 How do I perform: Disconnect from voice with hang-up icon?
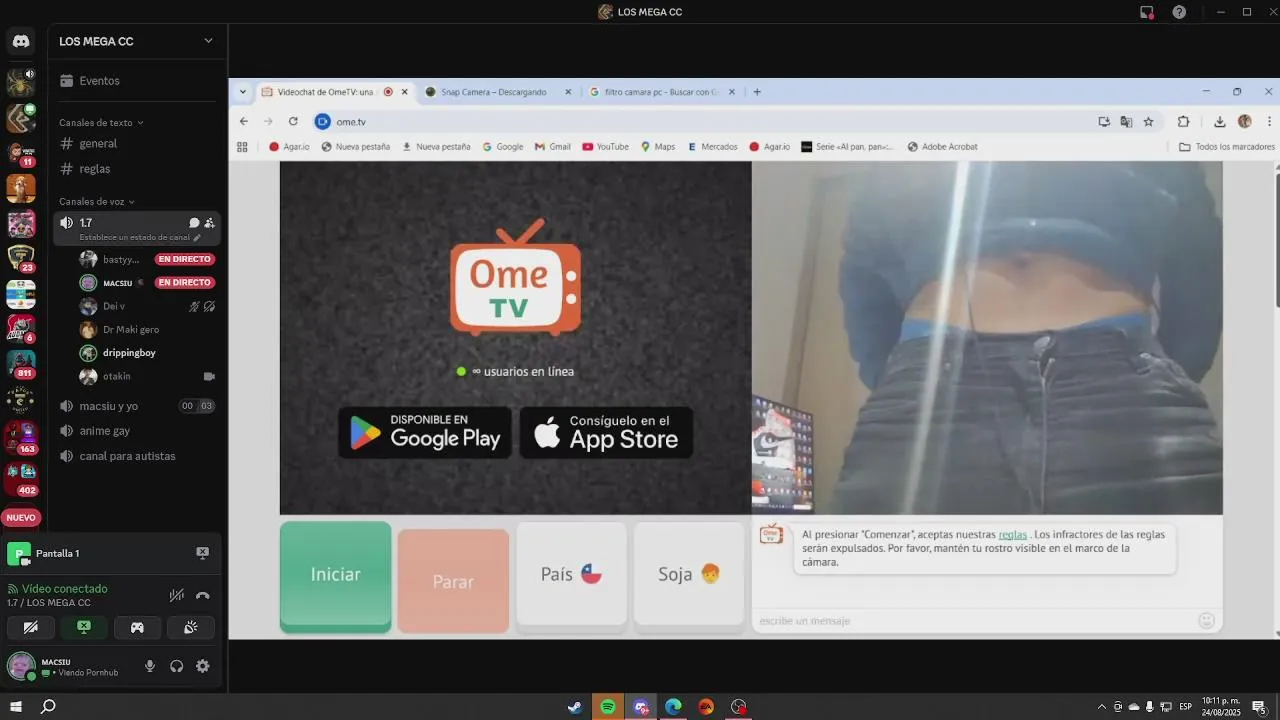(x=202, y=595)
